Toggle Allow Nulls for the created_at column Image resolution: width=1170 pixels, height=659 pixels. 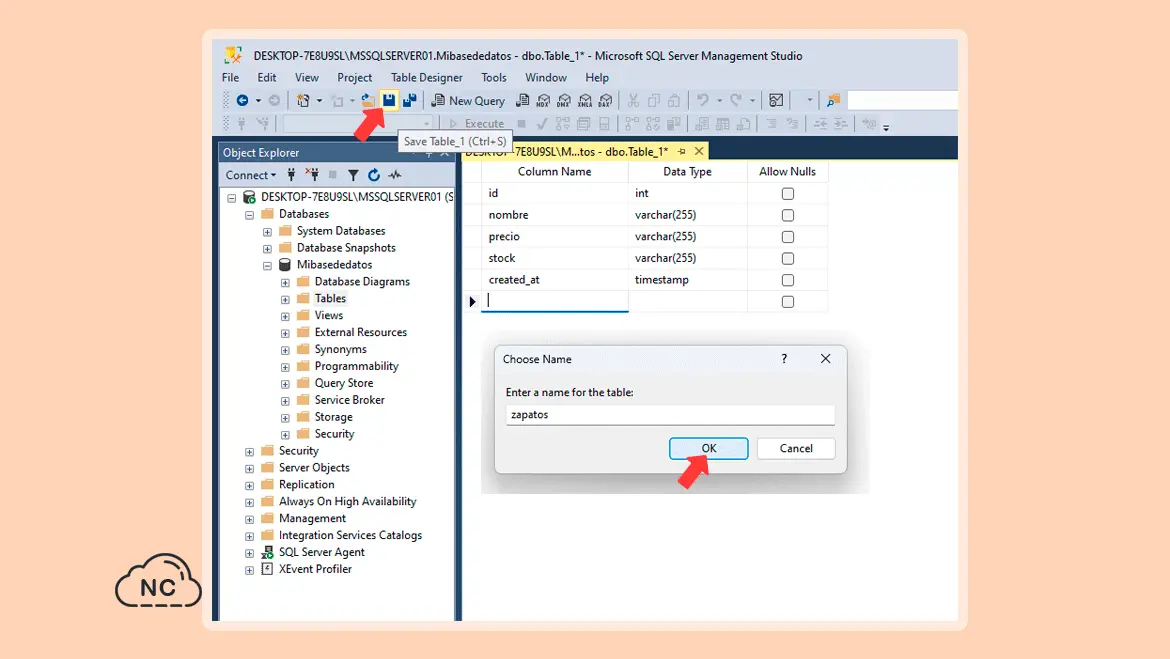click(788, 280)
